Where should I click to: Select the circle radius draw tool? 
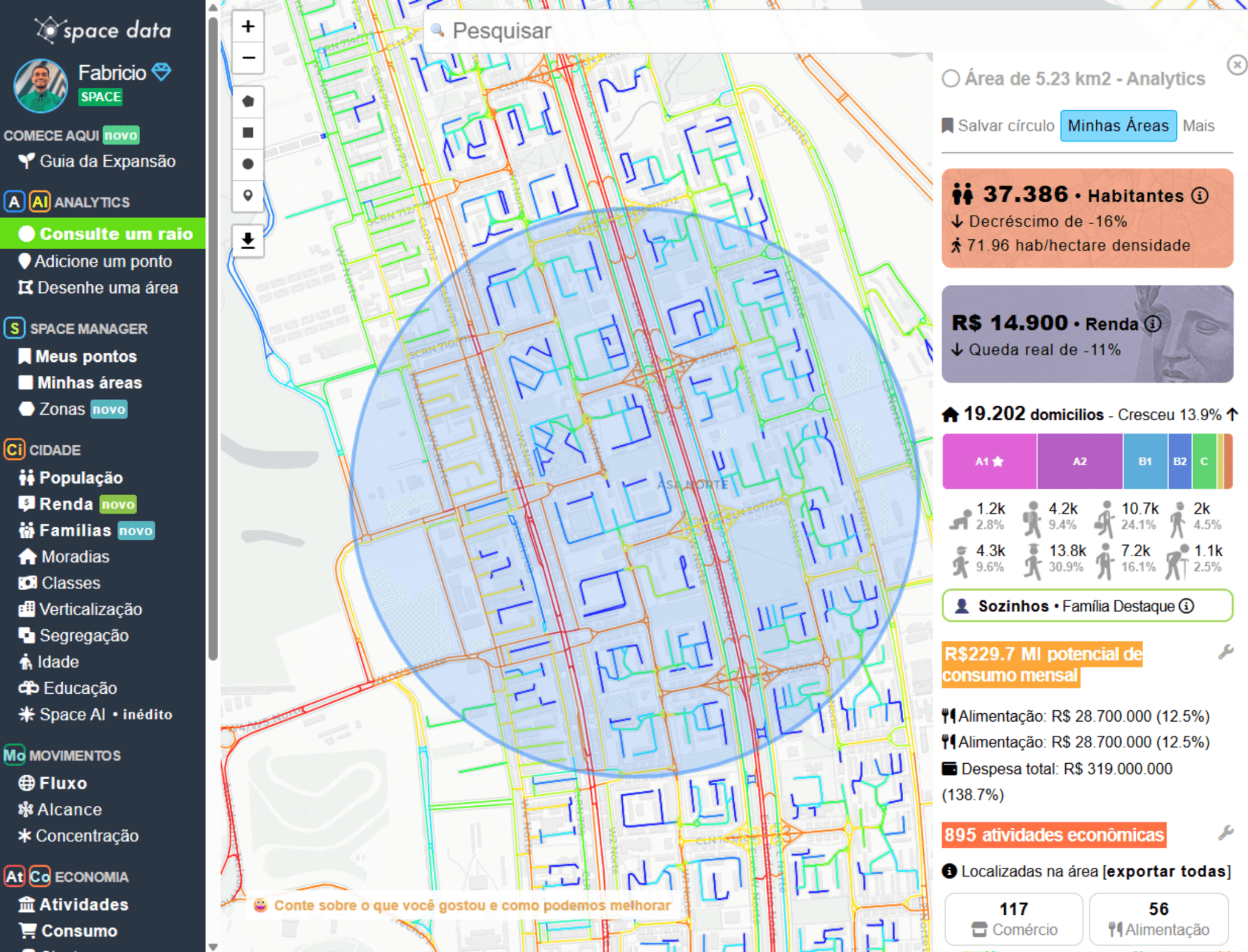[x=247, y=164]
